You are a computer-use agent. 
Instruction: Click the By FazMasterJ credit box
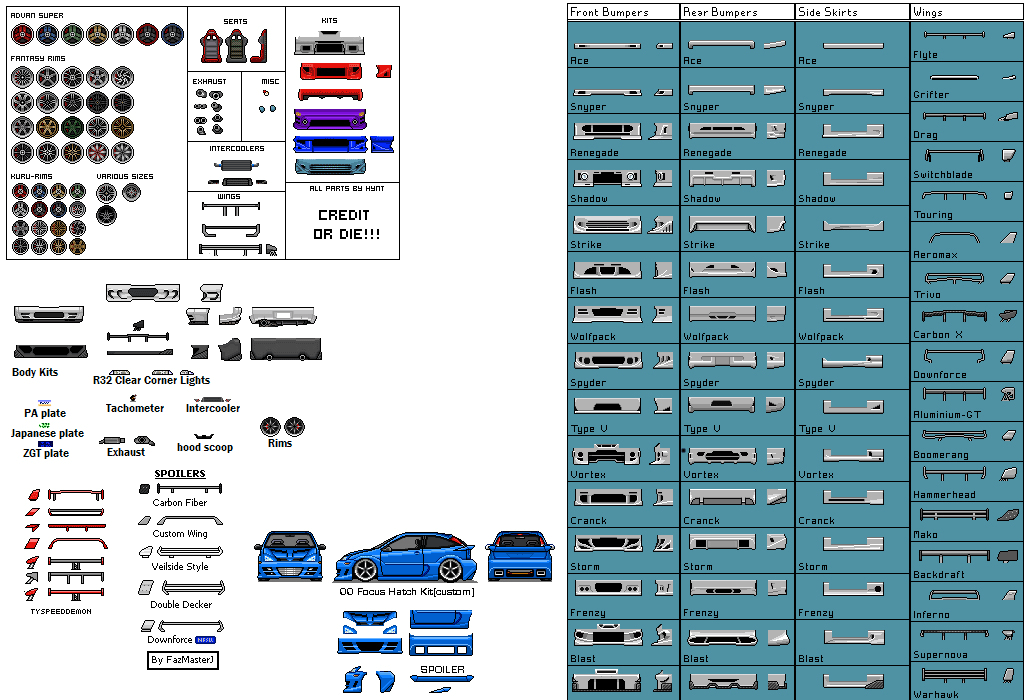182,660
